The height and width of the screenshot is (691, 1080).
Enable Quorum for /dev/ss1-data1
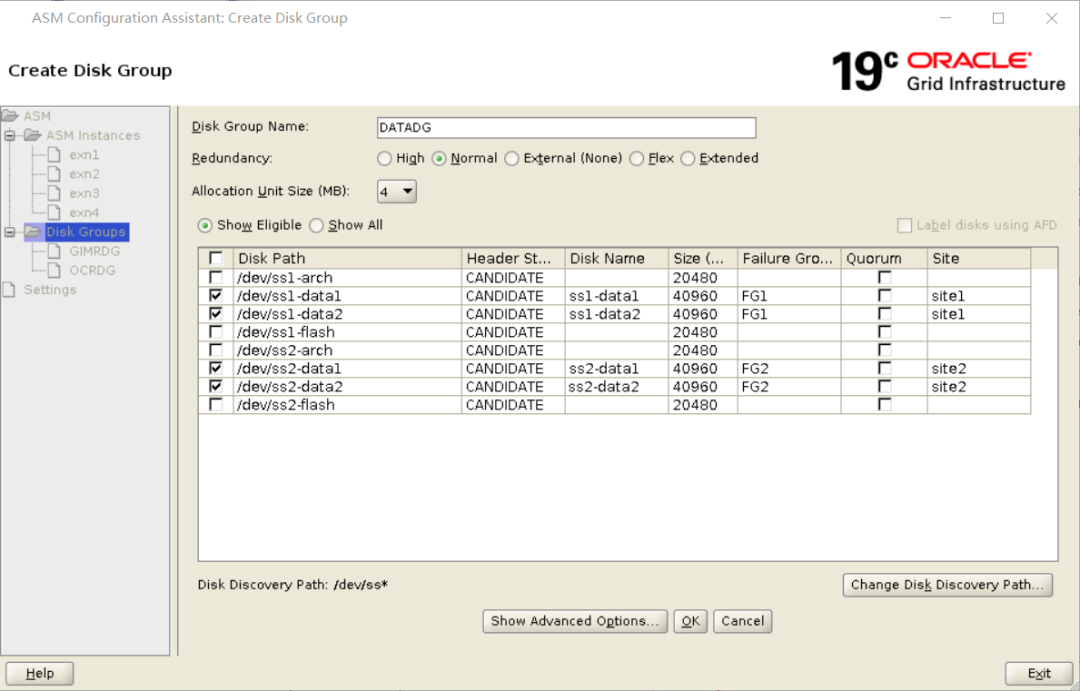pos(884,296)
